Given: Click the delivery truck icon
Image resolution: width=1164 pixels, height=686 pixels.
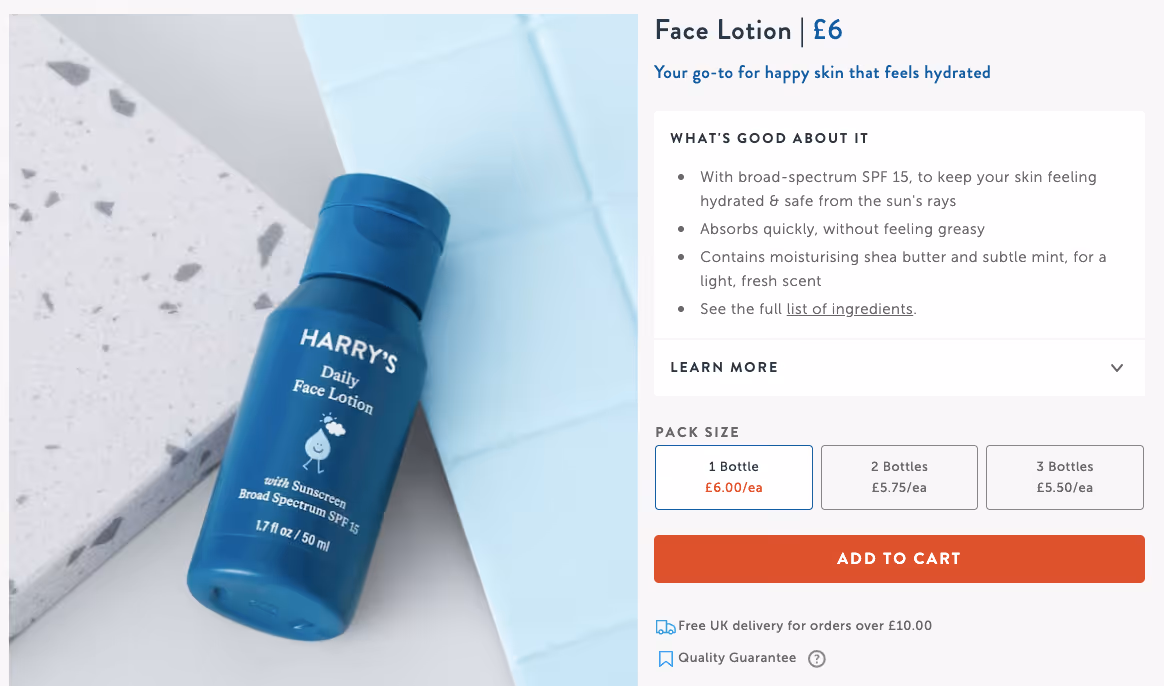Looking at the screenshot, I should (x=665, y=627).
